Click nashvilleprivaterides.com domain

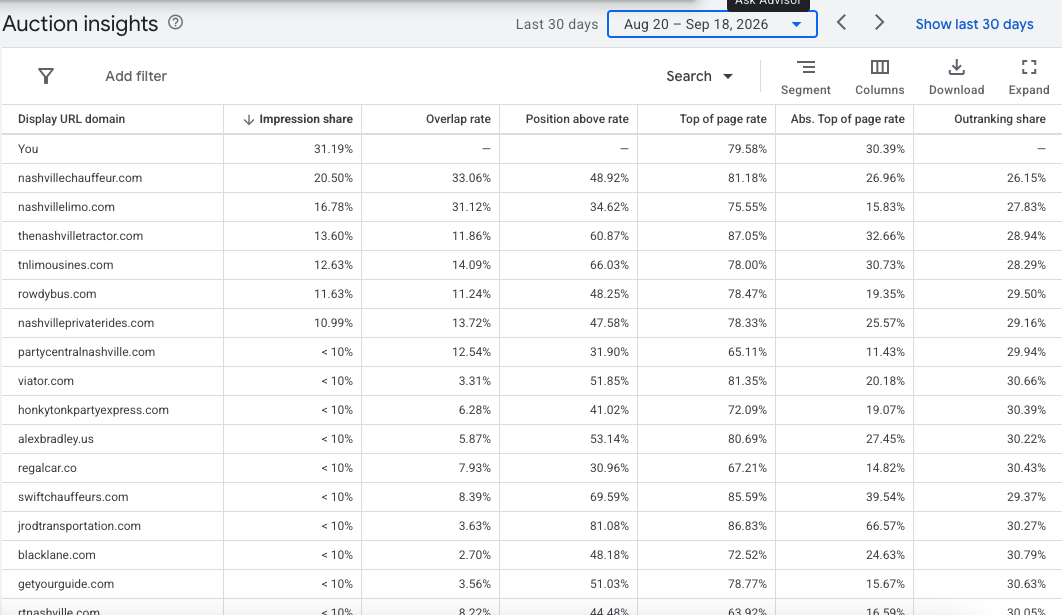[x=86, y=323]
